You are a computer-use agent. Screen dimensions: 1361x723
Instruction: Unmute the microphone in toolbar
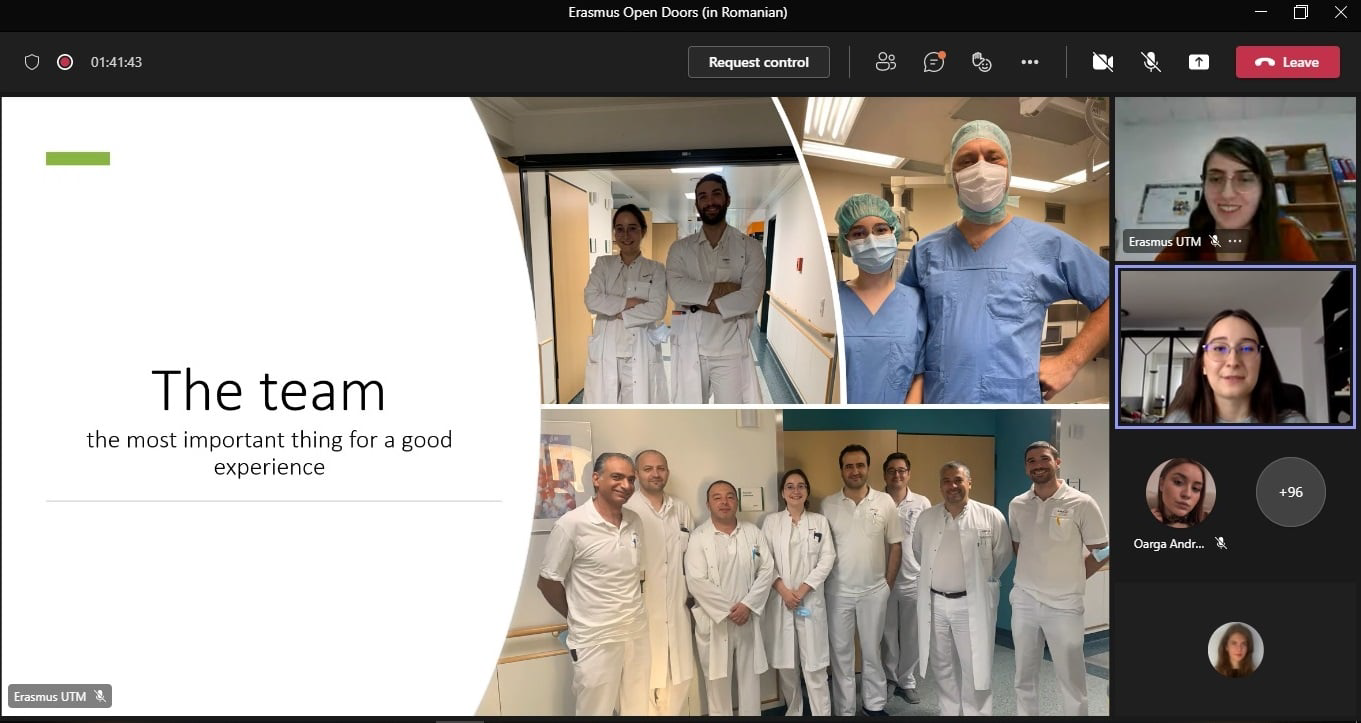[x=1151, y=62]
